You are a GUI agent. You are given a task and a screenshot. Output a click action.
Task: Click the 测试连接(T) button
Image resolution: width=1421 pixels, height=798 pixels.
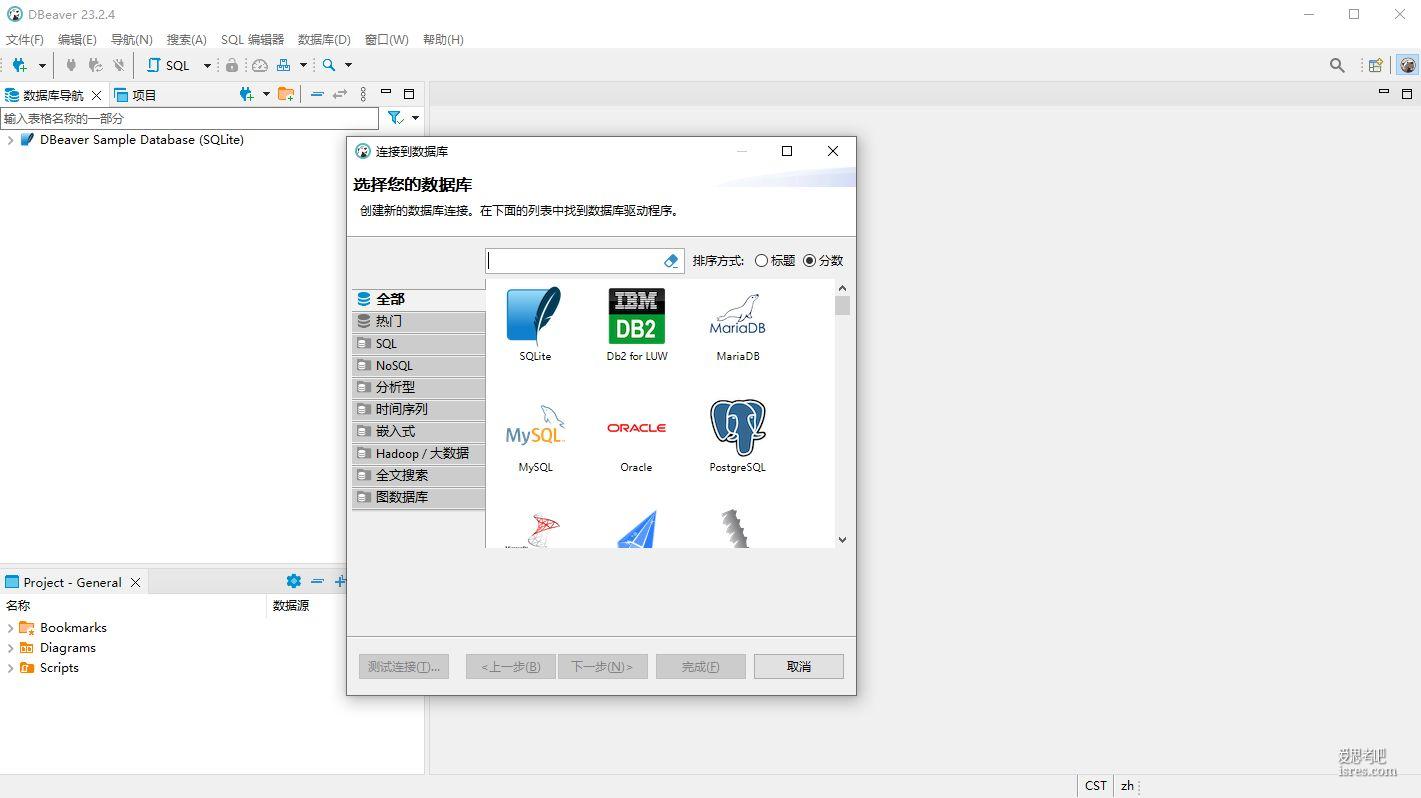click(x=404, y=667)
